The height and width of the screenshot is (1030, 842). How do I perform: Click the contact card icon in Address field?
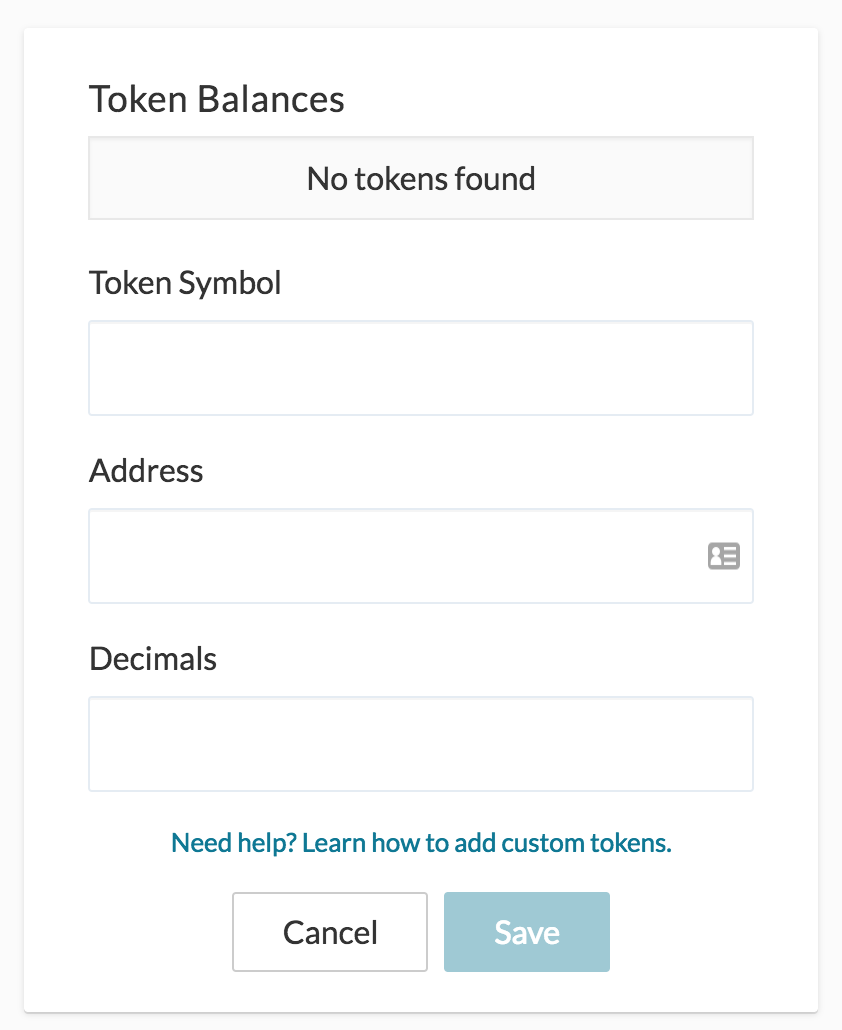tap(723, 556)
